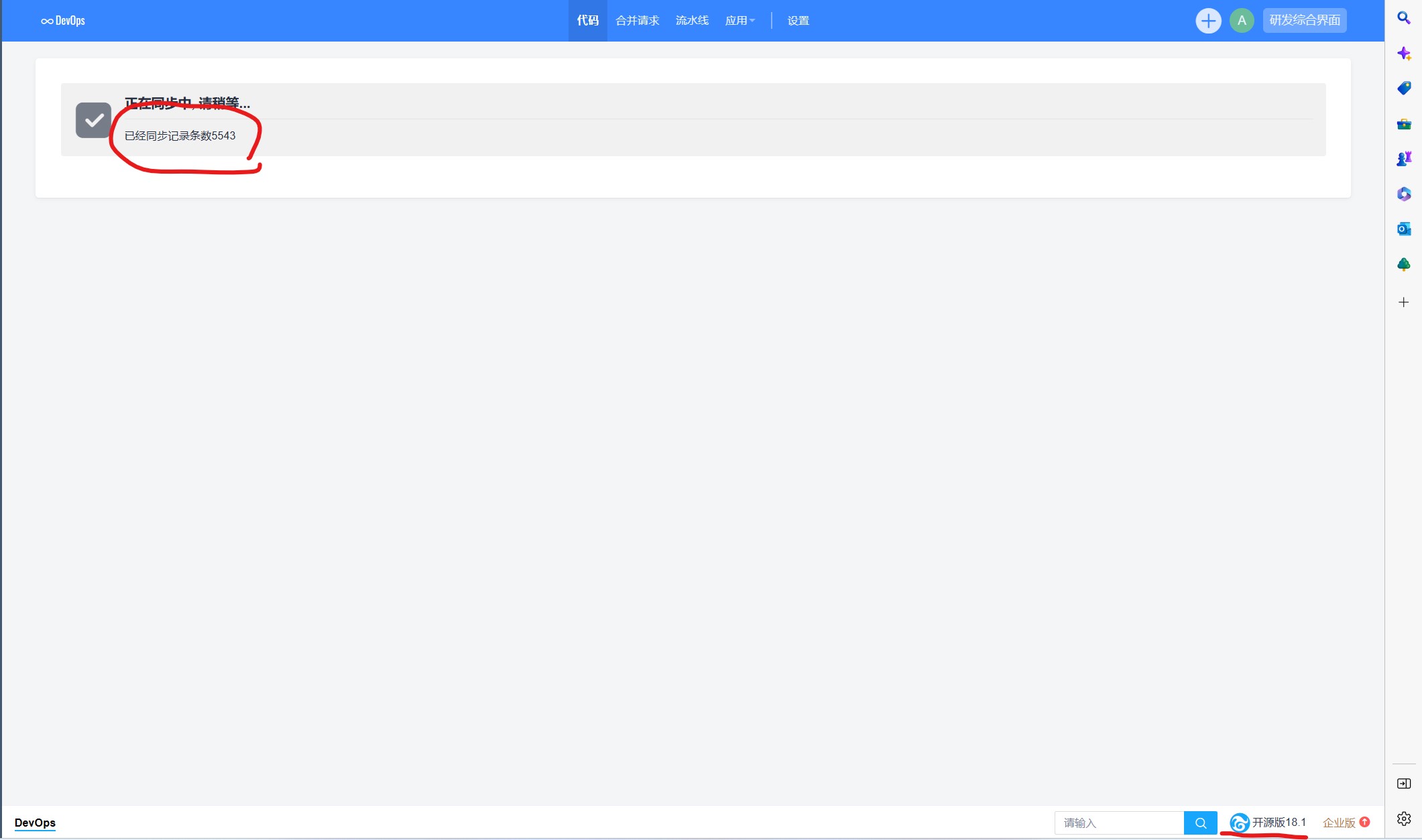Click the green tree sidebar icon

click(x=1403, y=265)
